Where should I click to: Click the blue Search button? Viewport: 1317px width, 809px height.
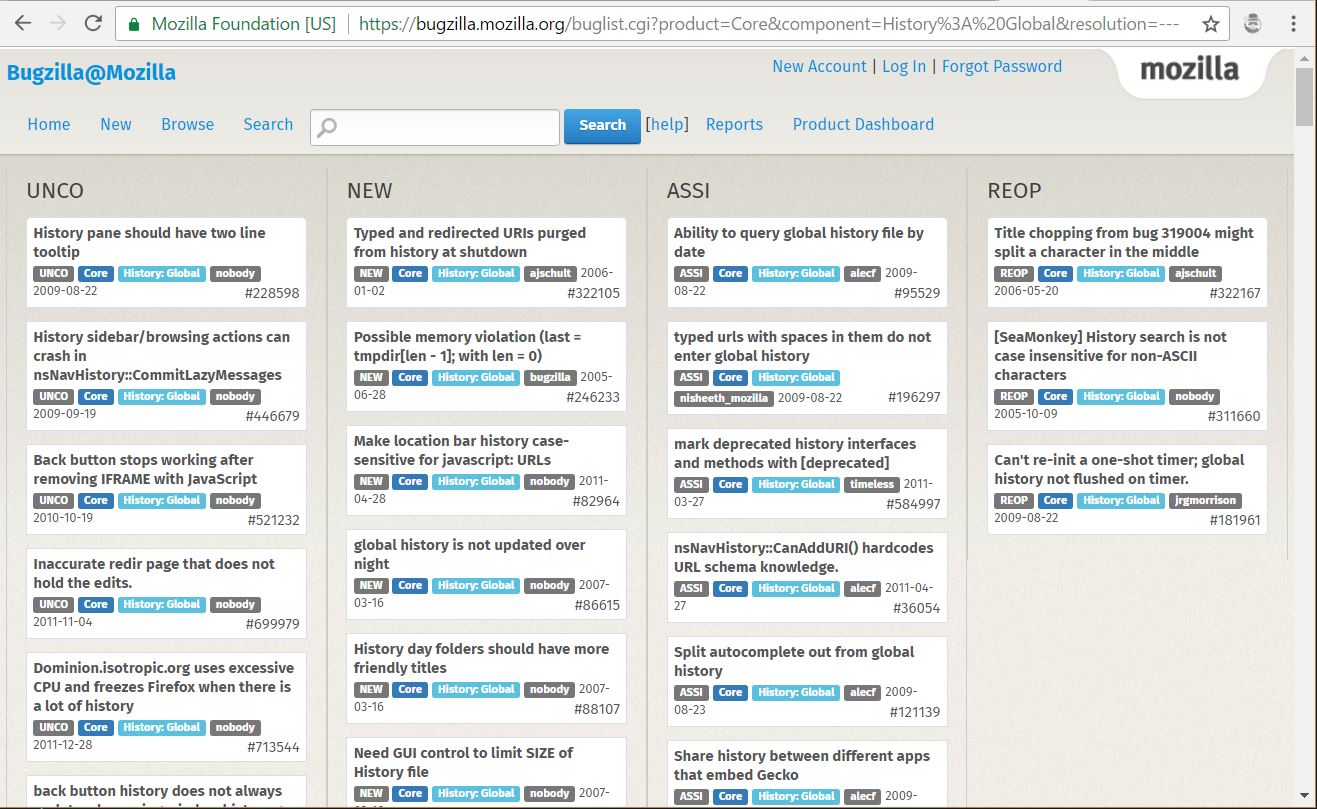pos(602,126)
